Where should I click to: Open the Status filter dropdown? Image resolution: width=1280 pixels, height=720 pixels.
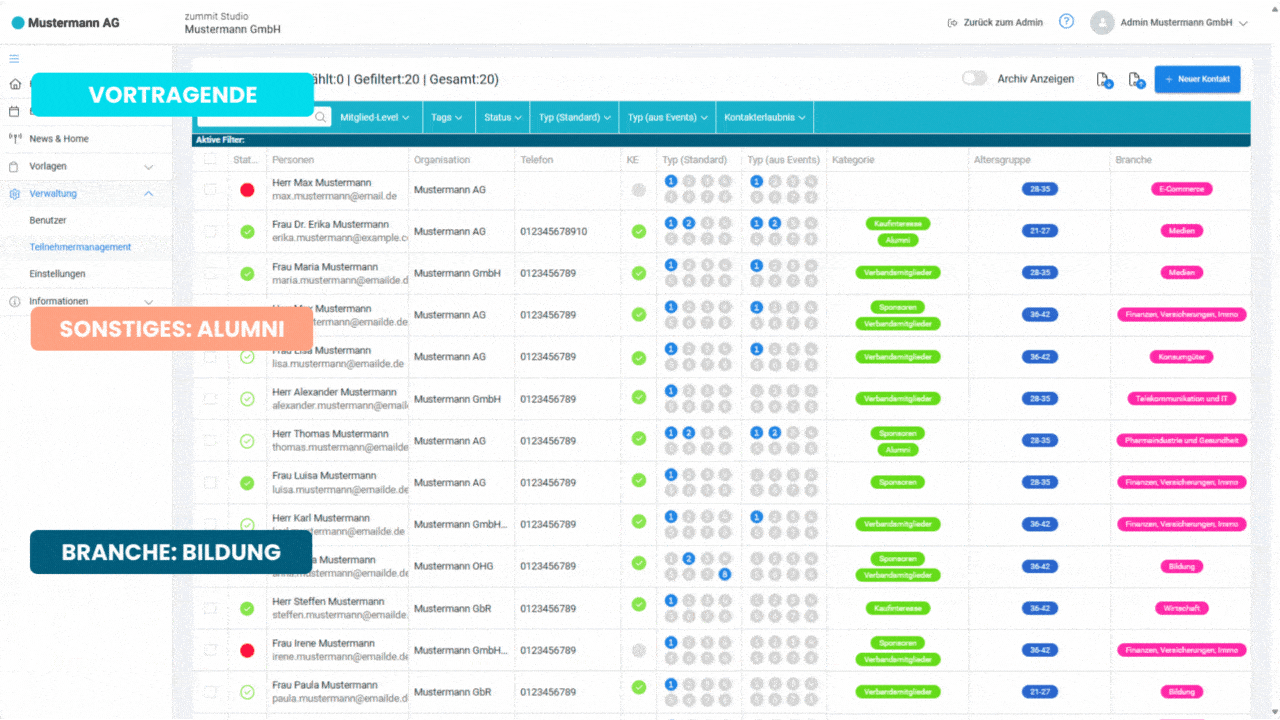click(503, 117)
